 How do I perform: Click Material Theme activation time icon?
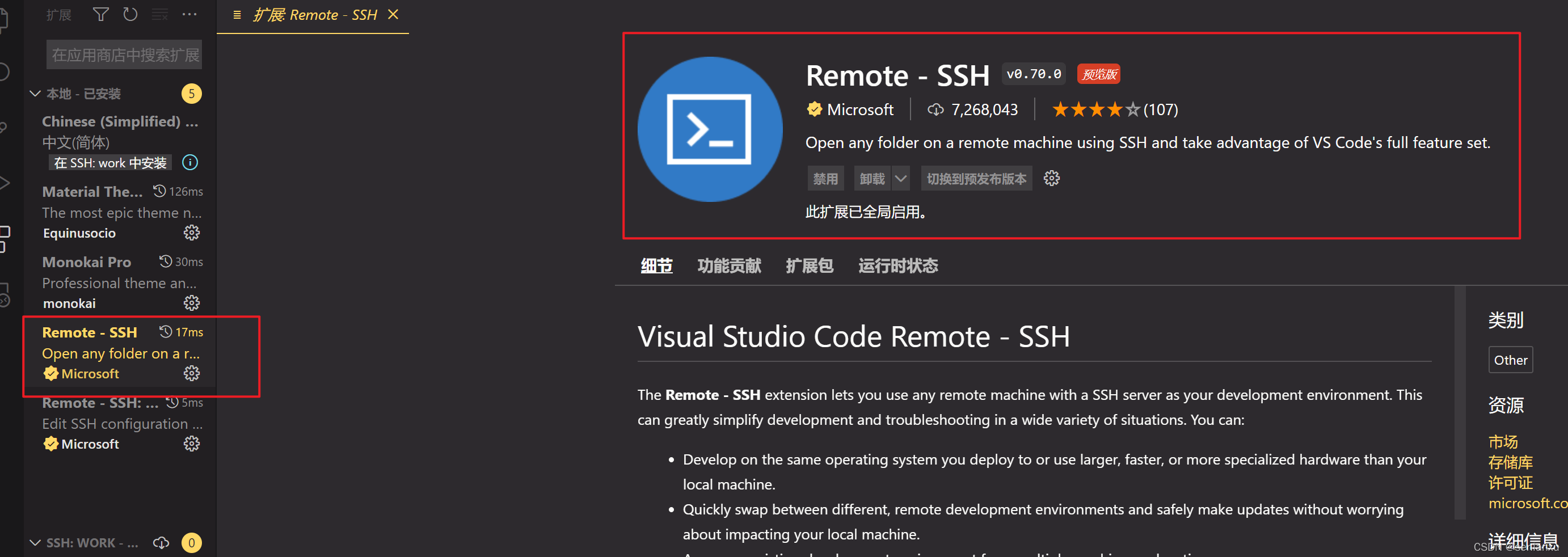tap(159, 191)
